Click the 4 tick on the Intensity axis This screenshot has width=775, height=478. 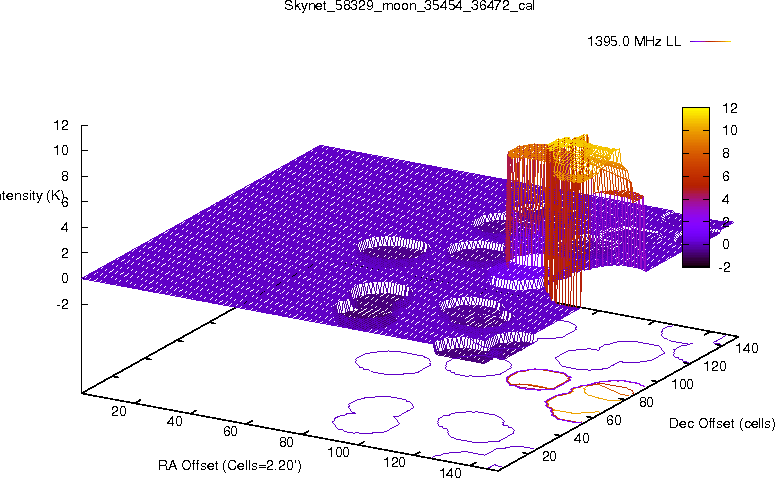point(65,227)
